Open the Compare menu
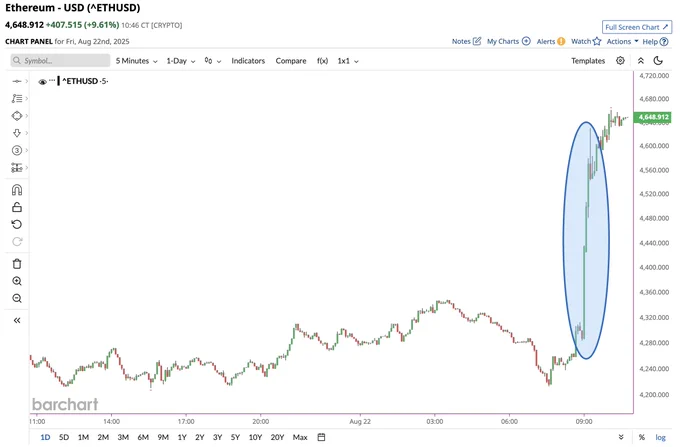680x447 pixels. (291, 61)
